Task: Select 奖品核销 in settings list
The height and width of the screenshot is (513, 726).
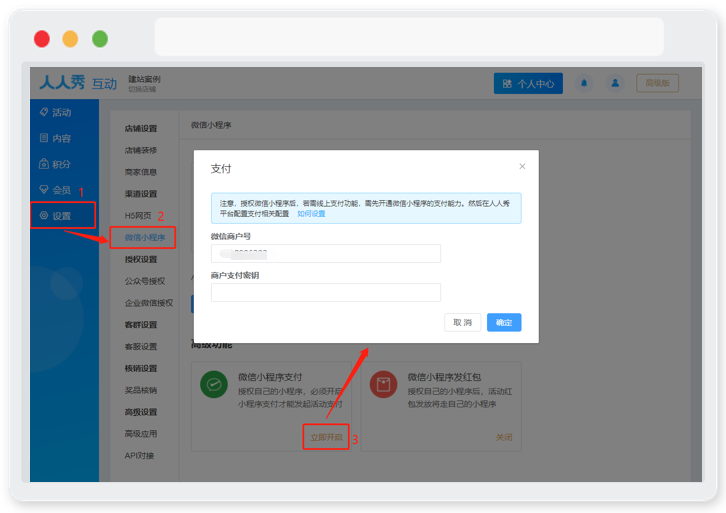Action: pyautogui.click(x=141, y=390)
